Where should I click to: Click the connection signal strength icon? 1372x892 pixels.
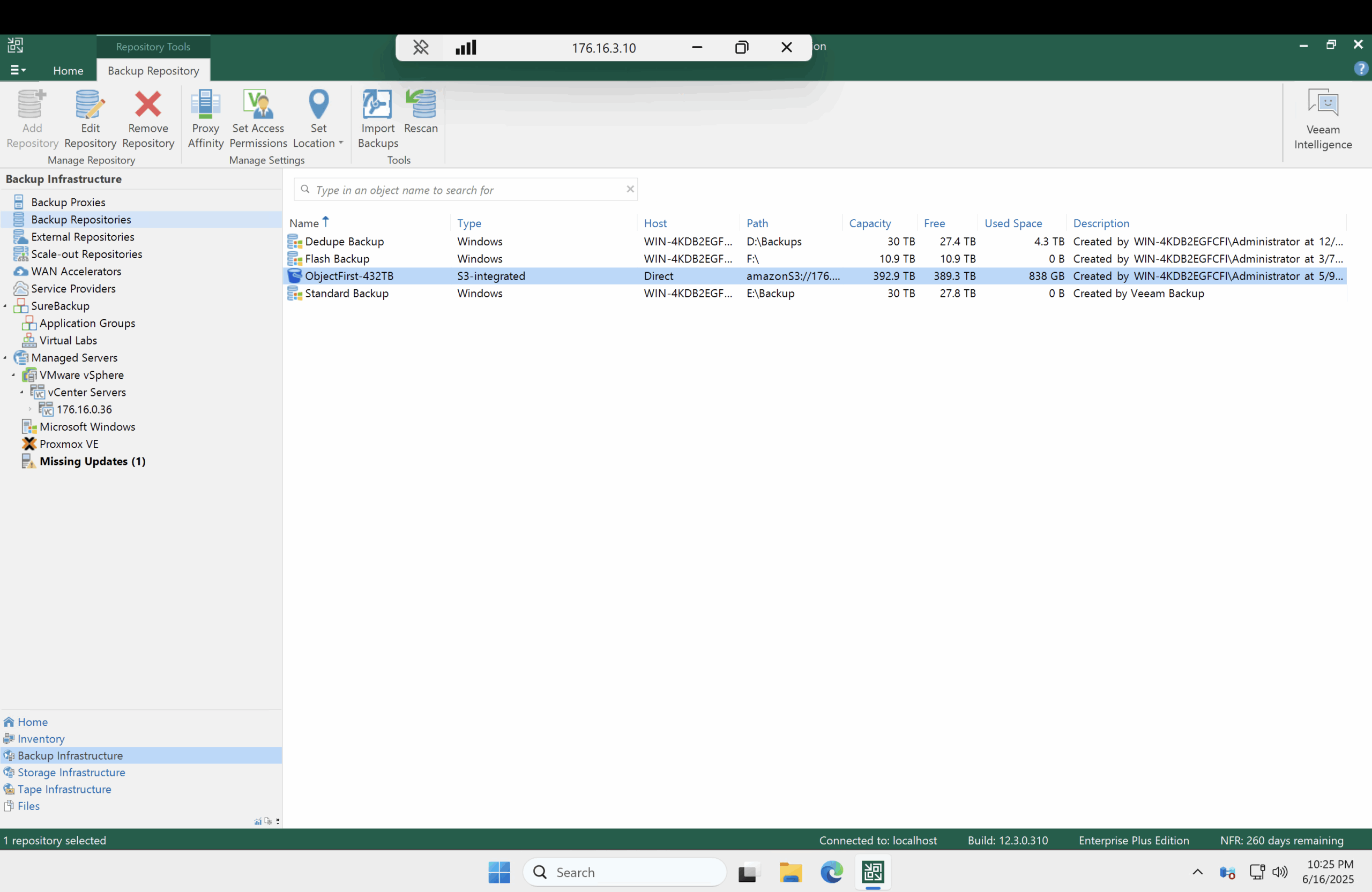coord(466,47)
